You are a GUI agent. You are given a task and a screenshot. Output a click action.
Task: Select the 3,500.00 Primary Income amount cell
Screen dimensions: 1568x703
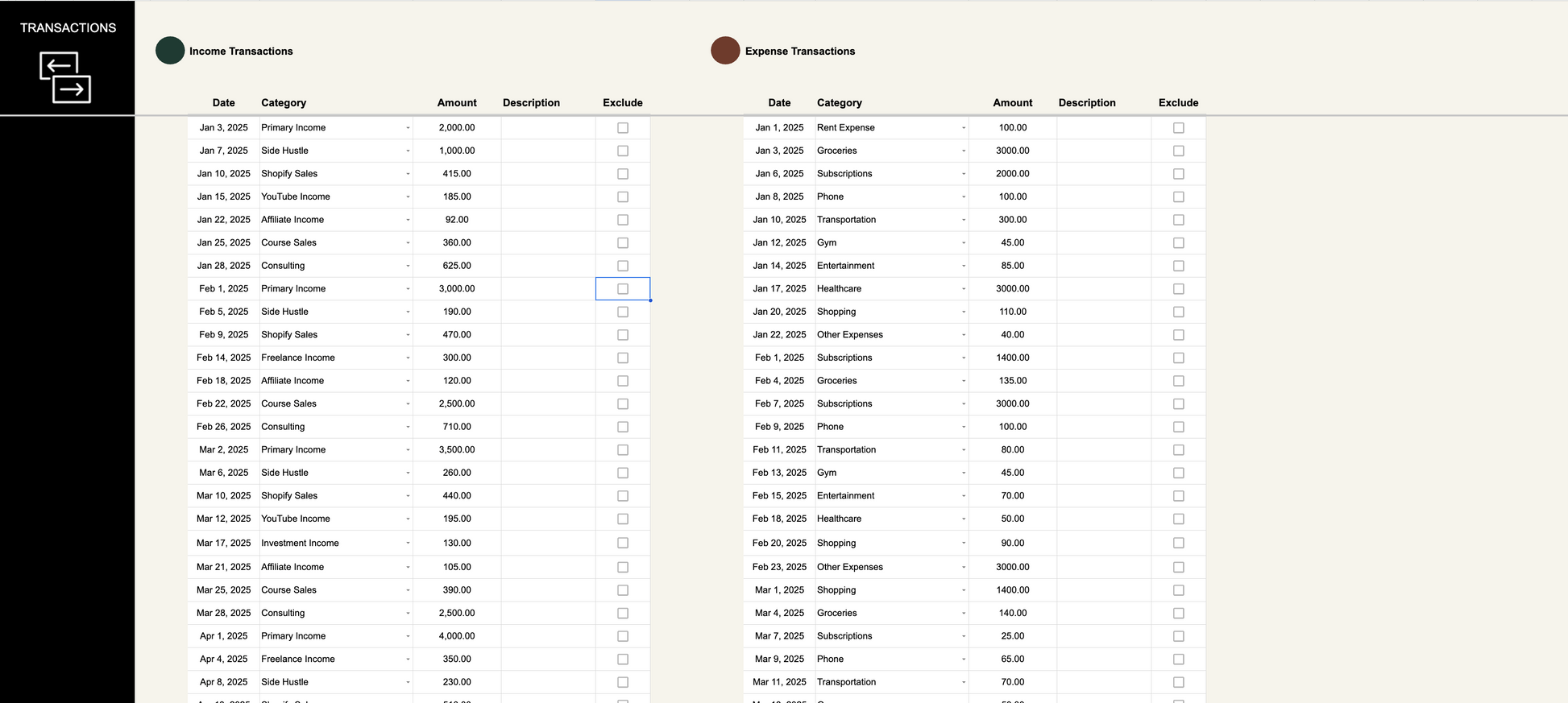[457, 450]
